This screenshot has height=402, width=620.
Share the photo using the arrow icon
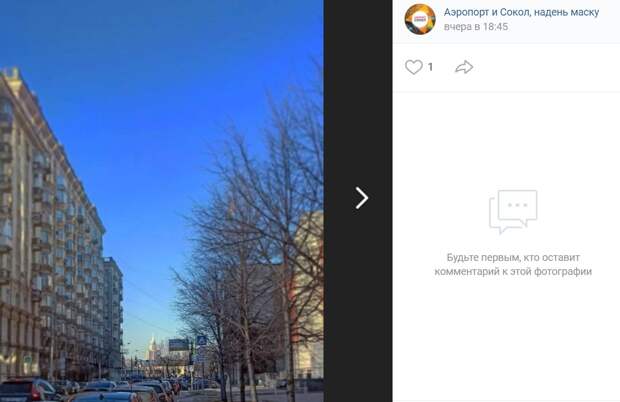tap(464, 67)
